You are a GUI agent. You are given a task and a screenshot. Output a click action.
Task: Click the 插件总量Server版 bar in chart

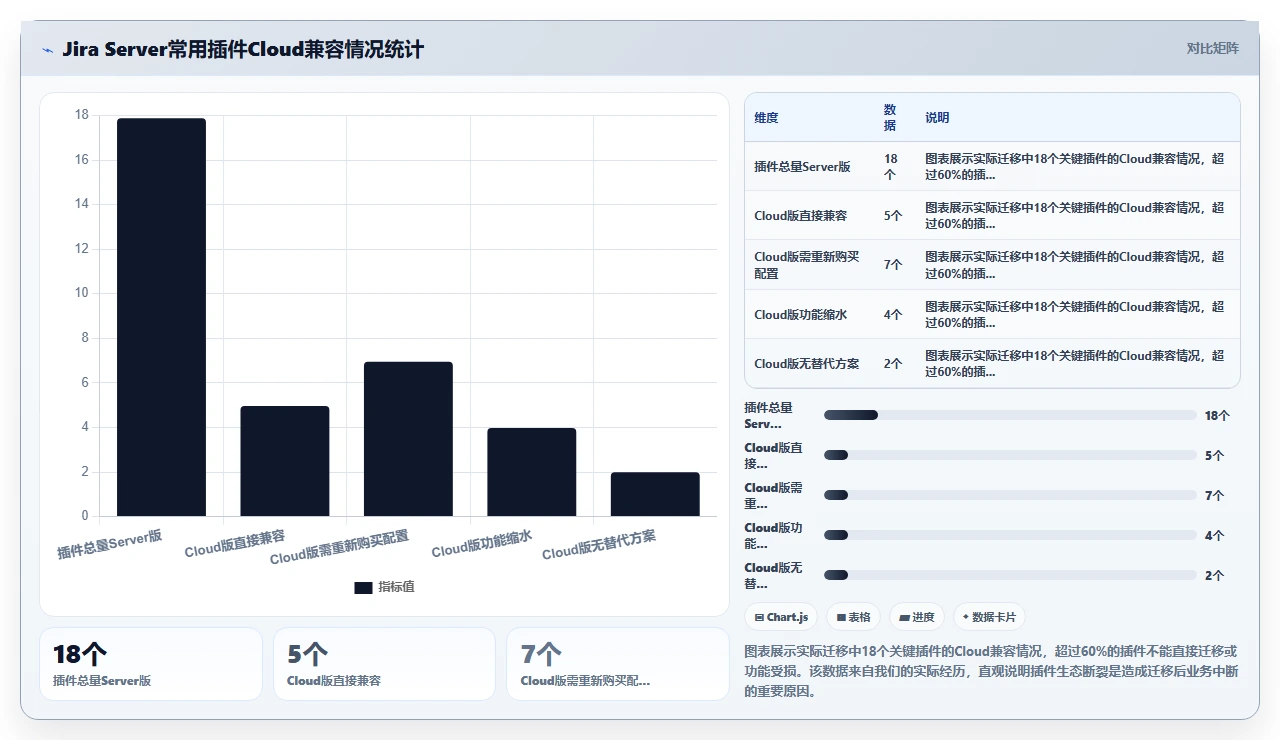coord(161,317)
